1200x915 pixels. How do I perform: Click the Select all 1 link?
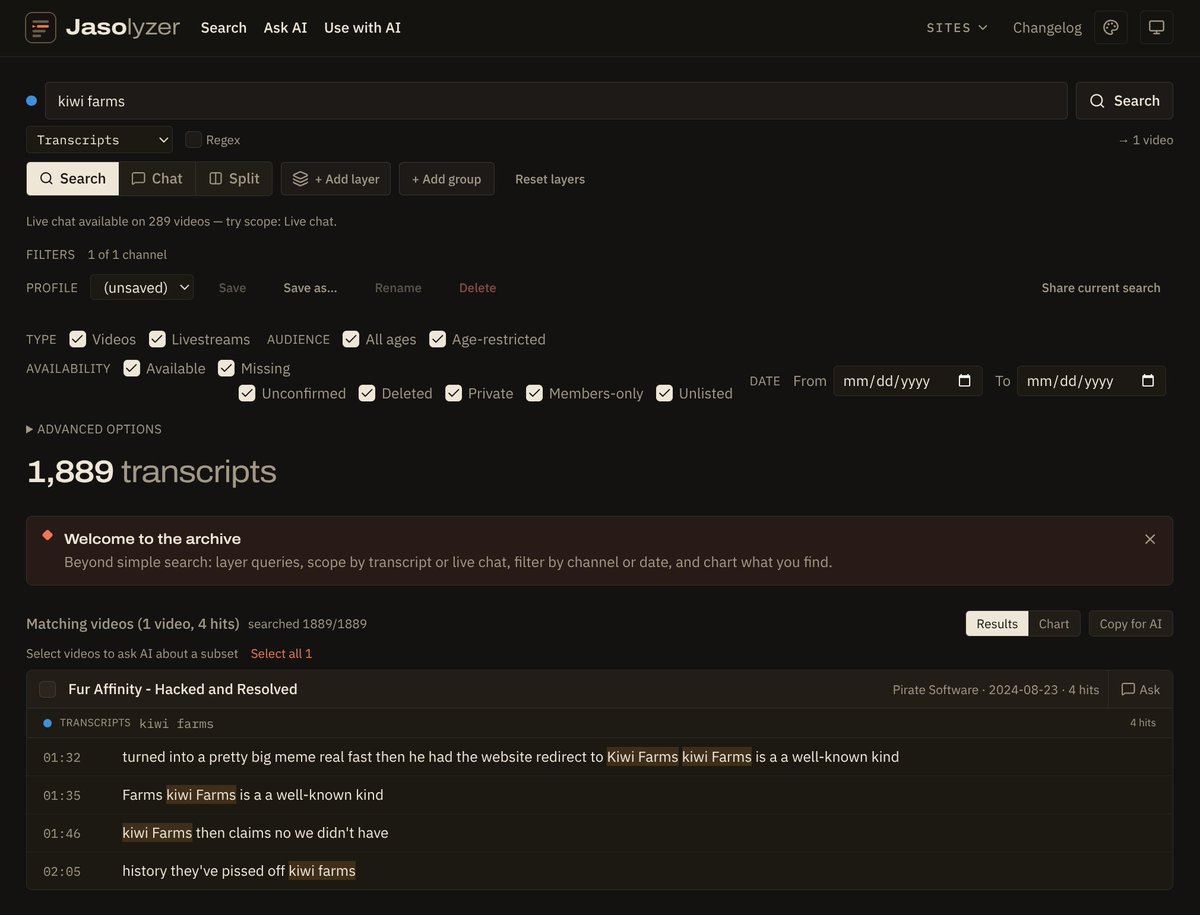(x=281, y=654)
